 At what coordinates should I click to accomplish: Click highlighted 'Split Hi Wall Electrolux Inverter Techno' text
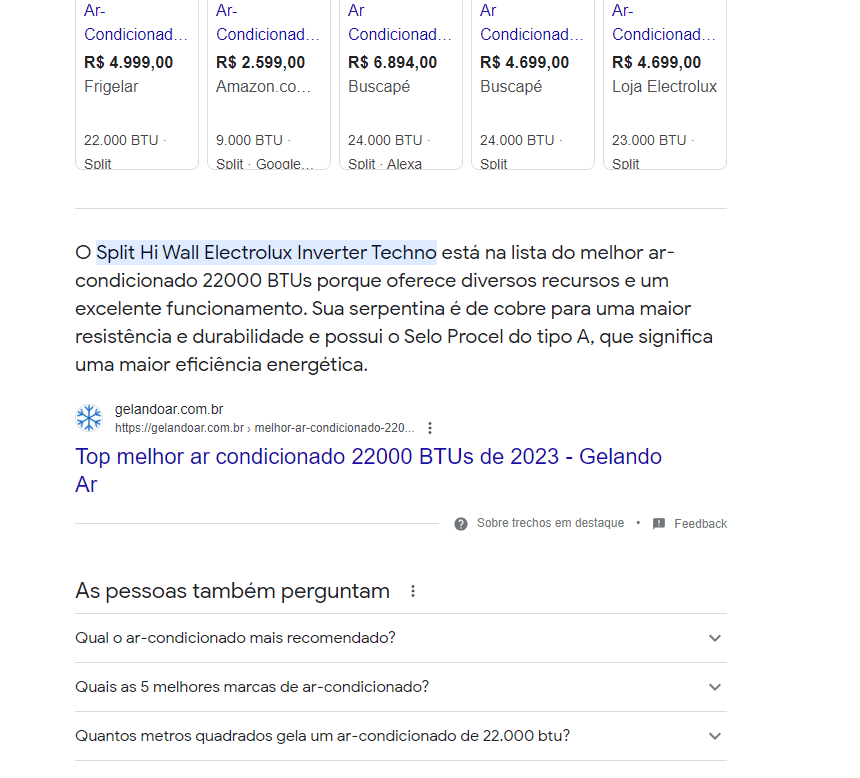pyautogui.click(x=267, y=252)
